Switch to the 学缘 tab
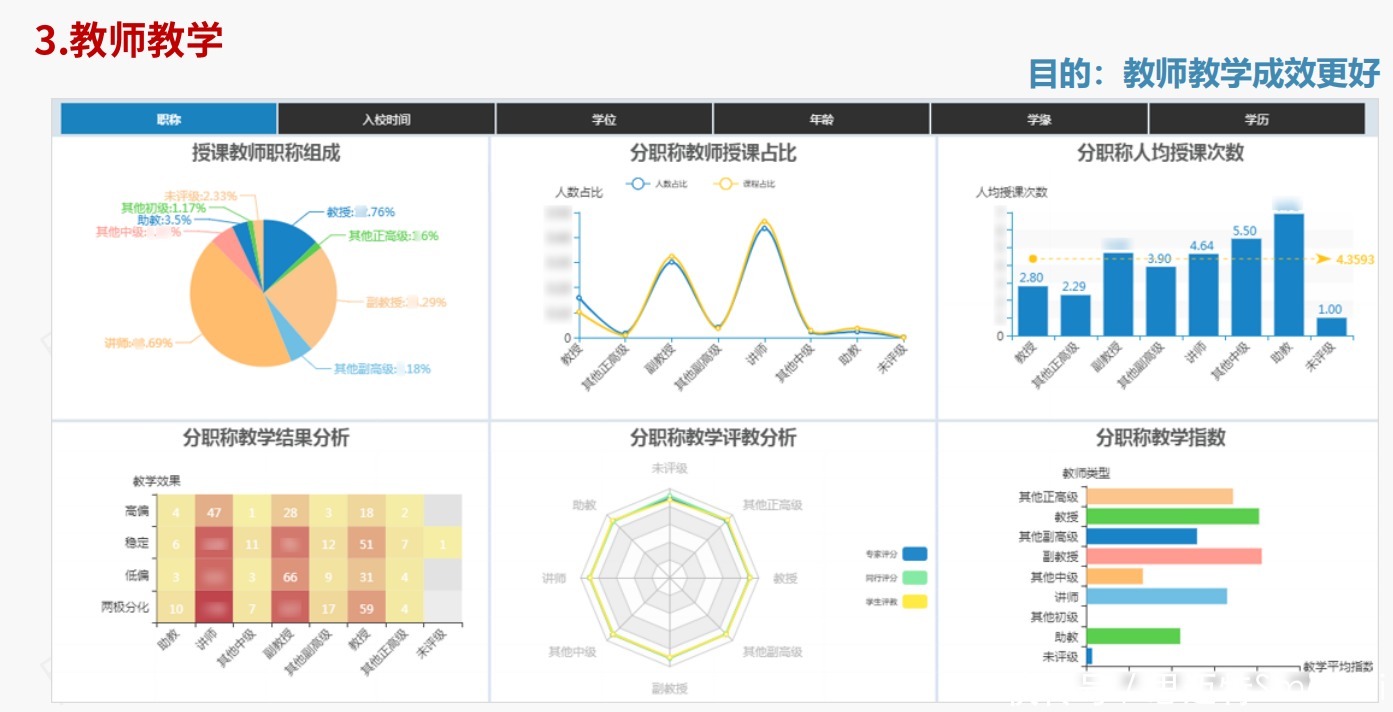1393x712 pixels. tap(1037, 118)
